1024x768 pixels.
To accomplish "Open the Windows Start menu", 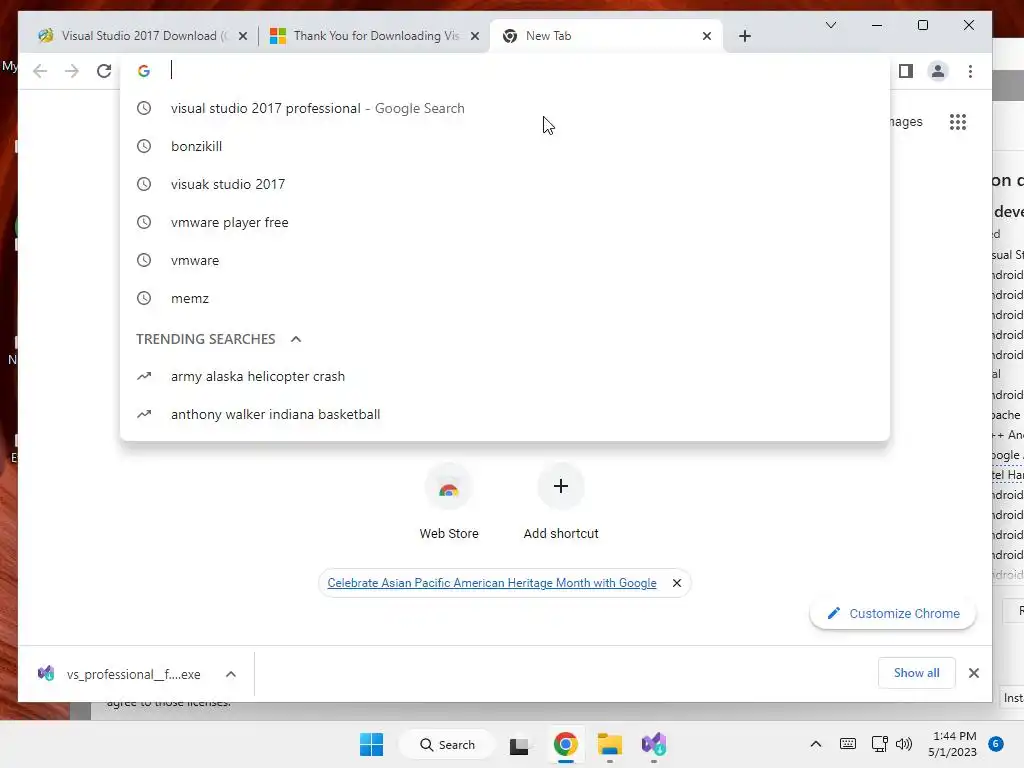I will coord(372,744).
